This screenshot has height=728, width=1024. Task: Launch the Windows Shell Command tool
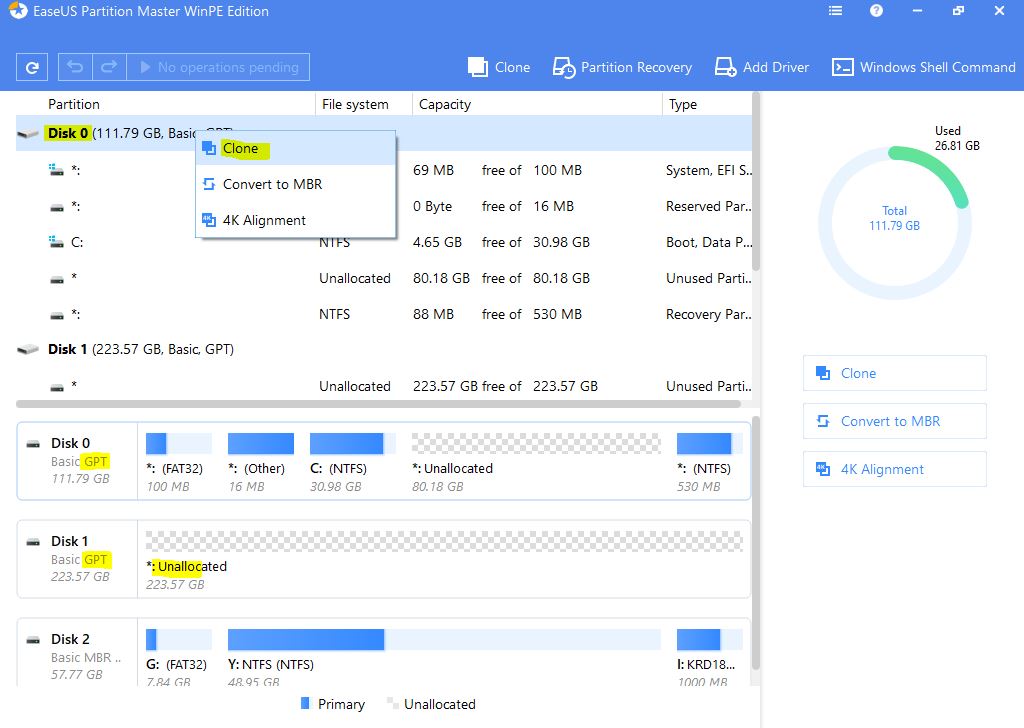923,68
